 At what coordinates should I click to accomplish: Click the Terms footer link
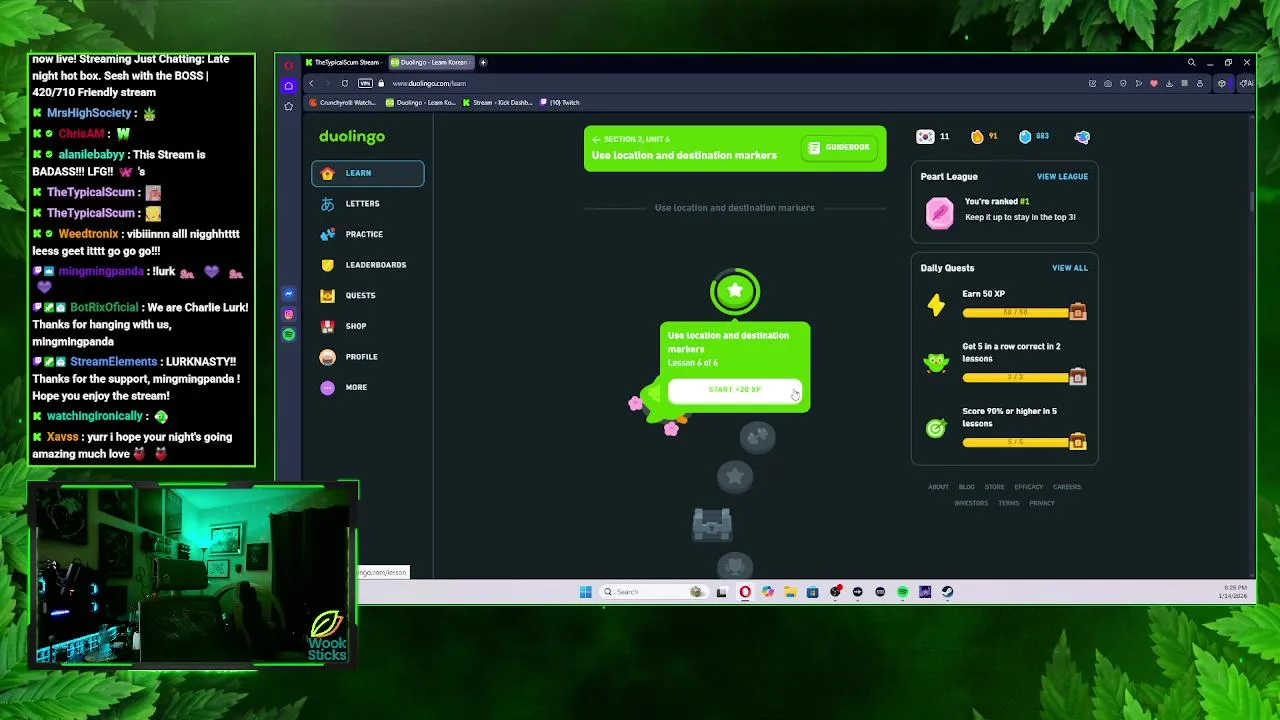[1009, 503]
